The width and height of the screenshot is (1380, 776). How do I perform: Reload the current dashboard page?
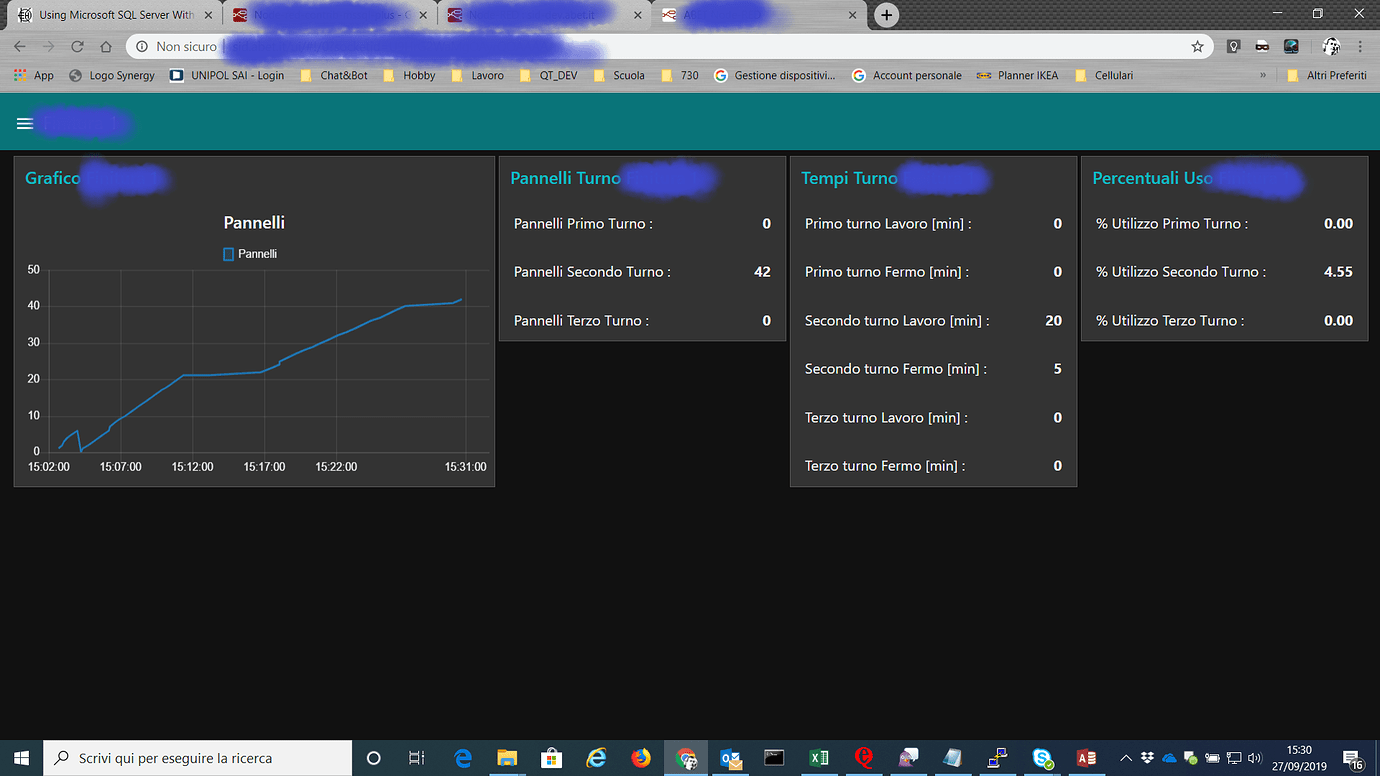[x=77, y=46]
